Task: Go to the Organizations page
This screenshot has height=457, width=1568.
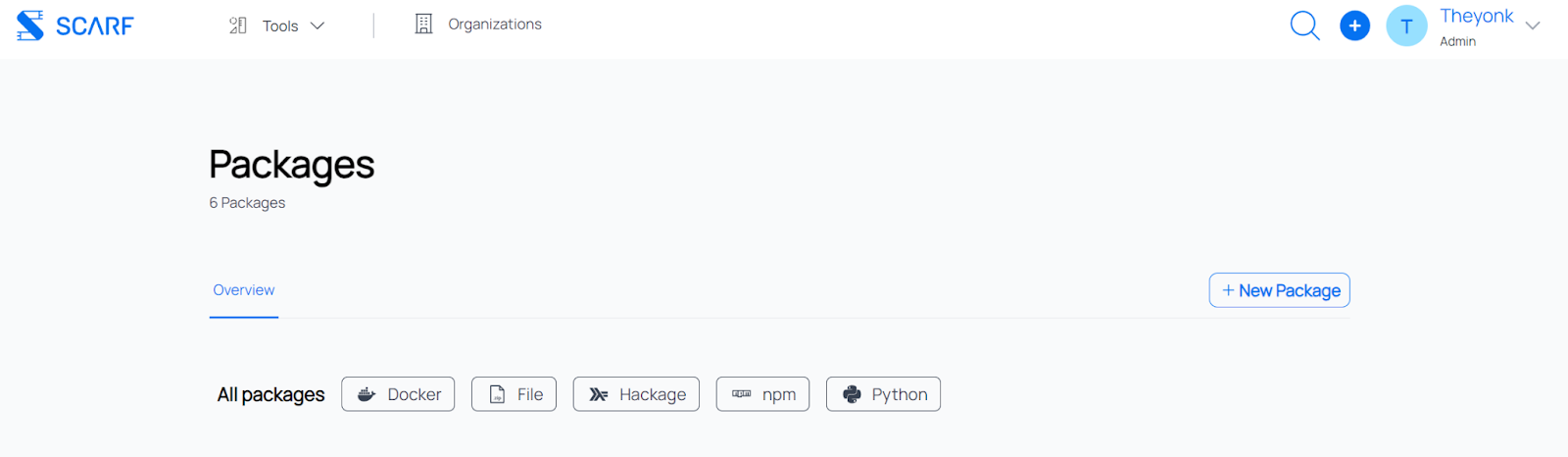Action: click(x=494, y=25)
